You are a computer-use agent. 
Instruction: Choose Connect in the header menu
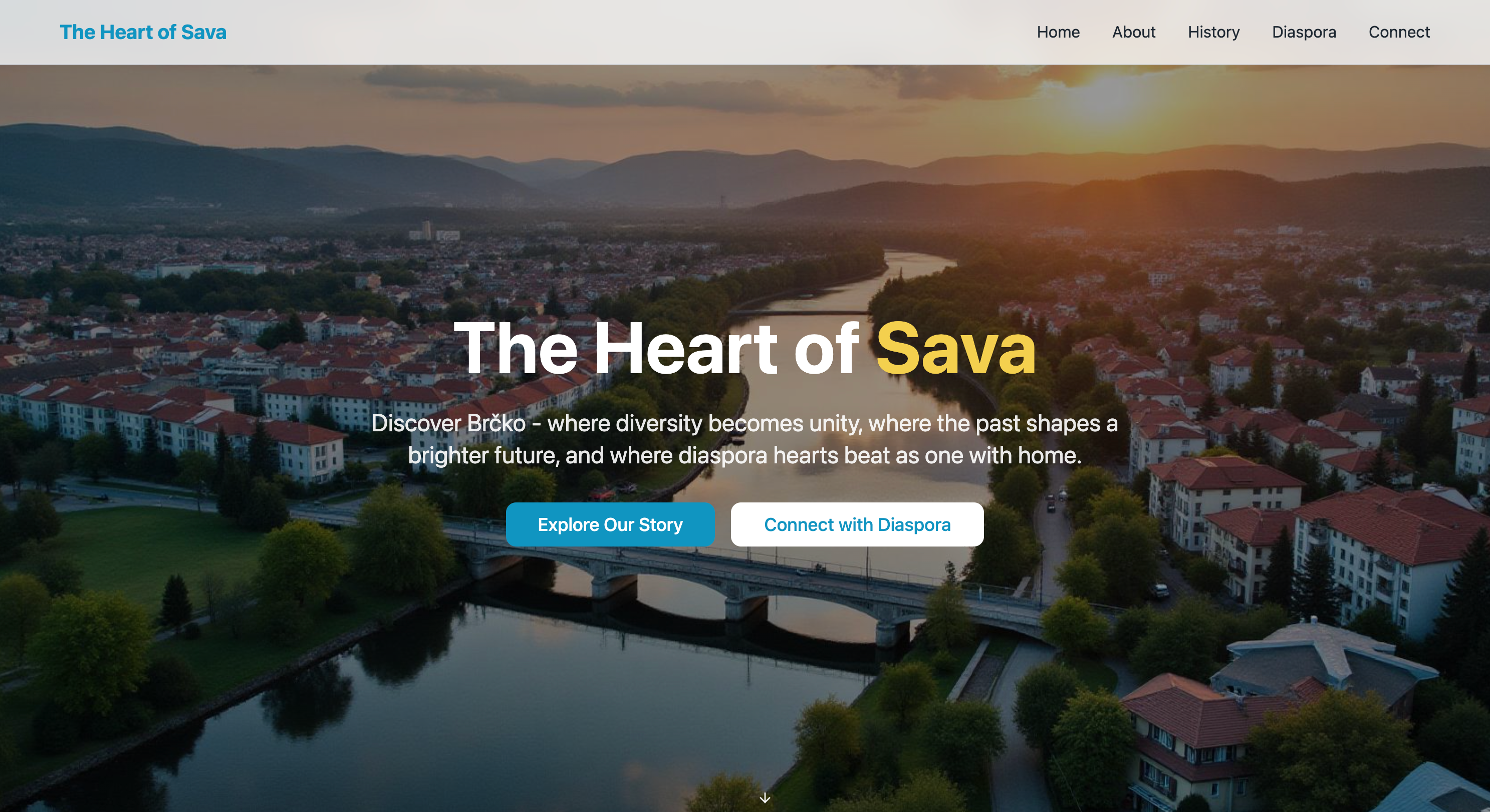point(1399,32)
